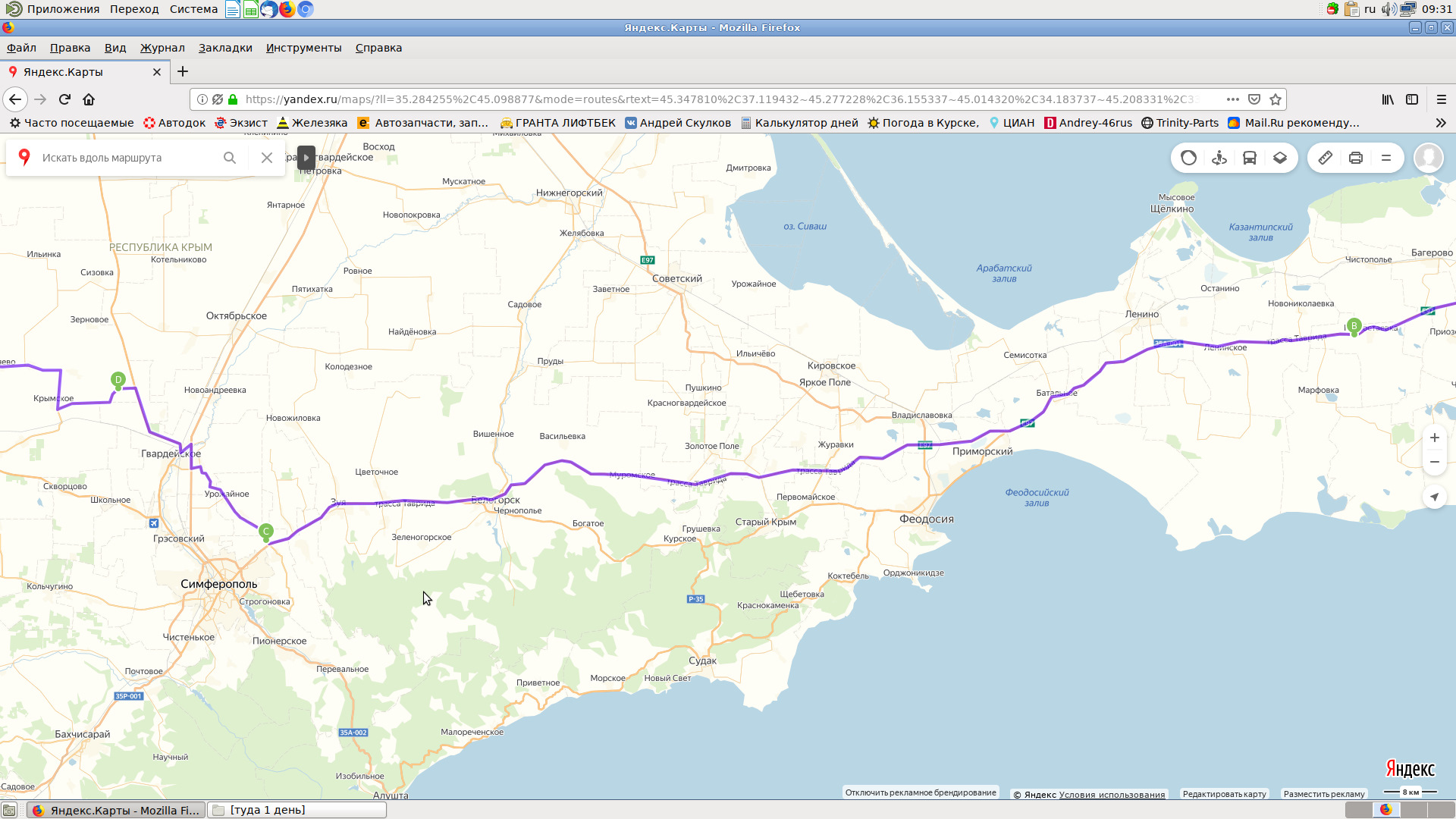Reload the current page
The width and height of the screenshot is (1456, 819).
(64, 99)
